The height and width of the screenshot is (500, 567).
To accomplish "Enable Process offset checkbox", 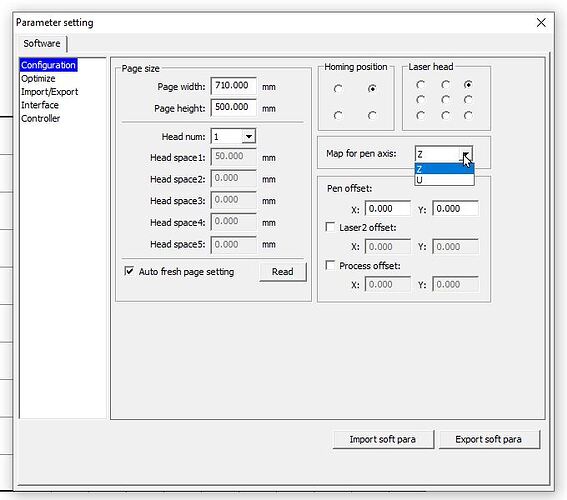I will [x=330, y=265].
